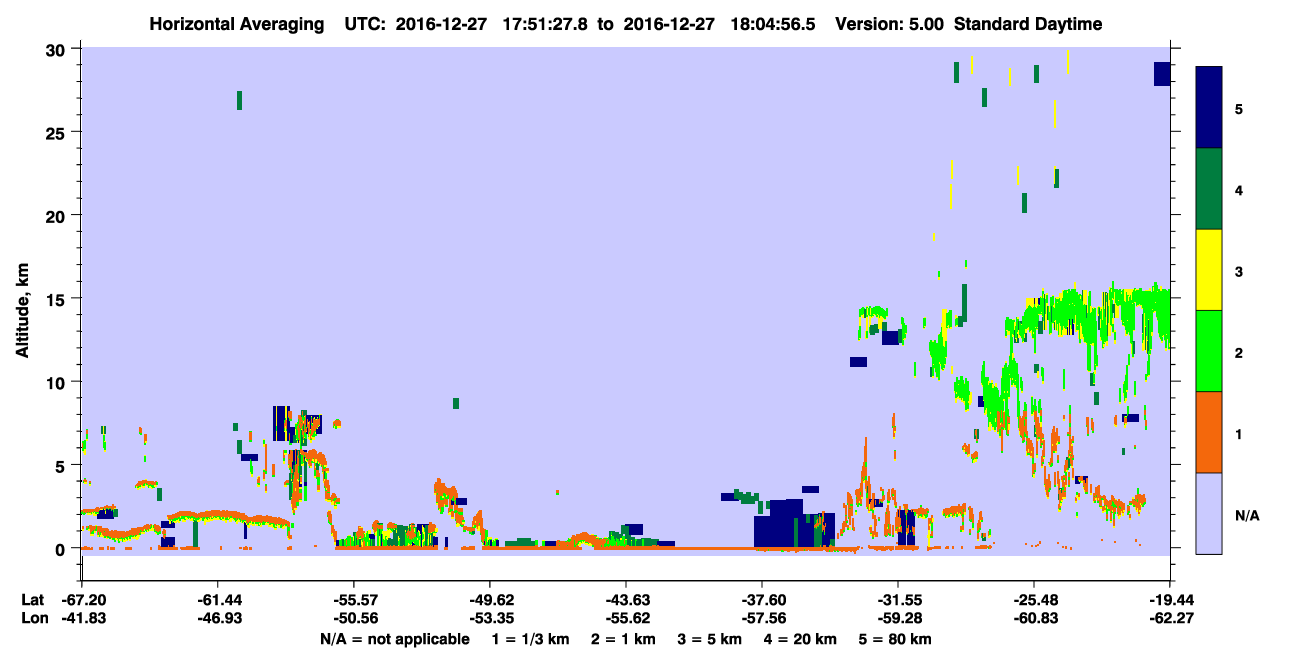The height and width of the screenshot is (667, 1300).
Task: Click the latitude value -49.62
Action: pos(489,600)
